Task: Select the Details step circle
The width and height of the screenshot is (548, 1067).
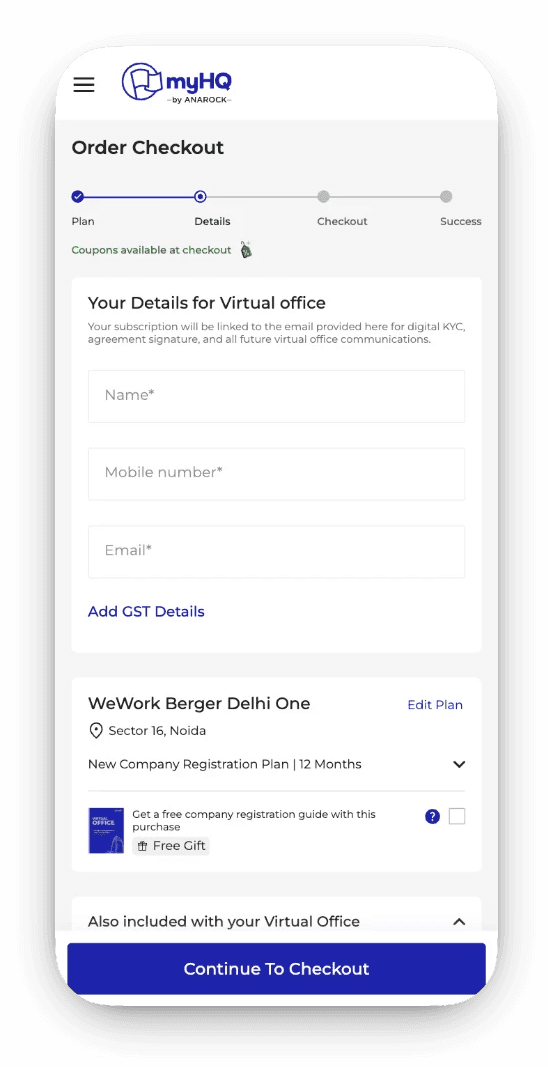Action: (200, 197)
